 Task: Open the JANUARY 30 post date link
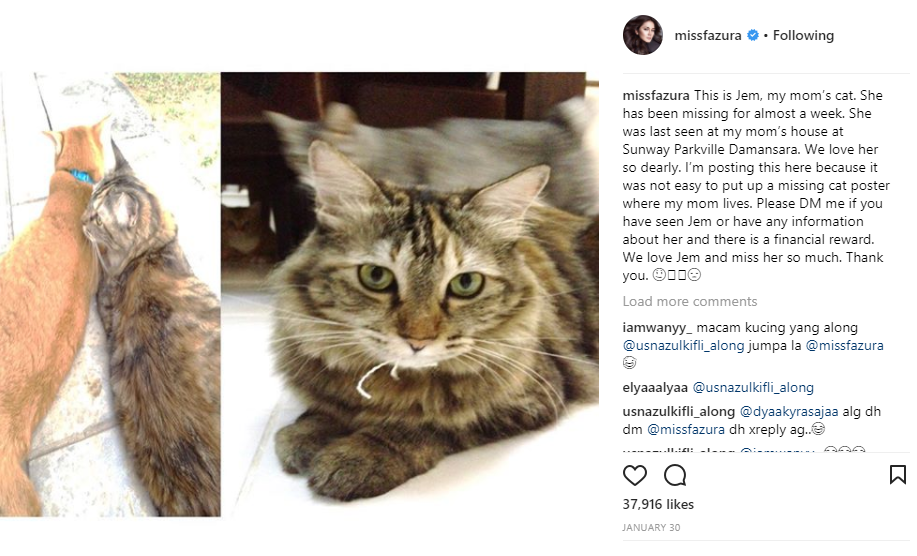point(651,527)
